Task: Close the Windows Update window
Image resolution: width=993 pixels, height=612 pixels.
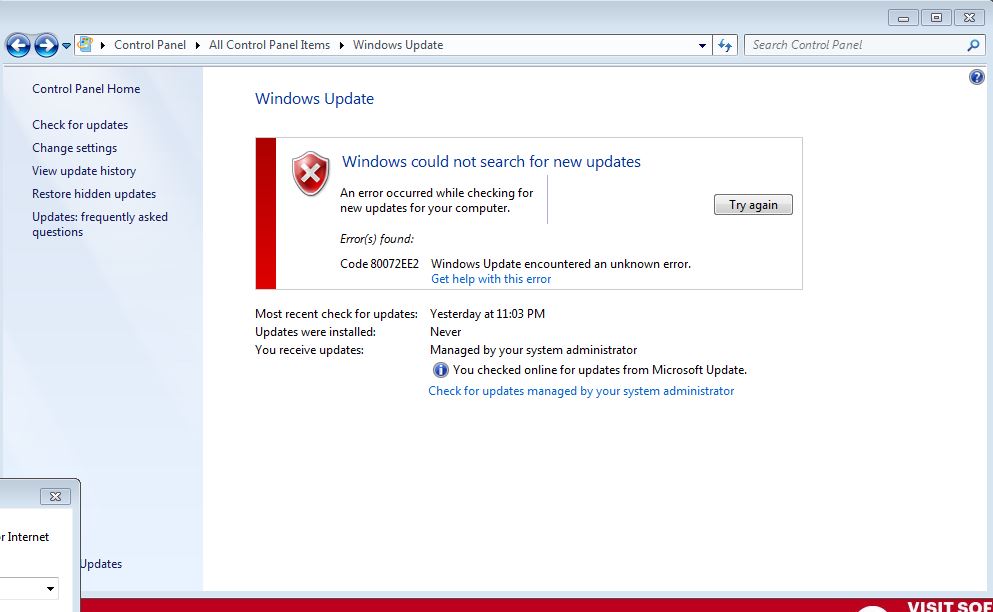Action: point(969,18)
